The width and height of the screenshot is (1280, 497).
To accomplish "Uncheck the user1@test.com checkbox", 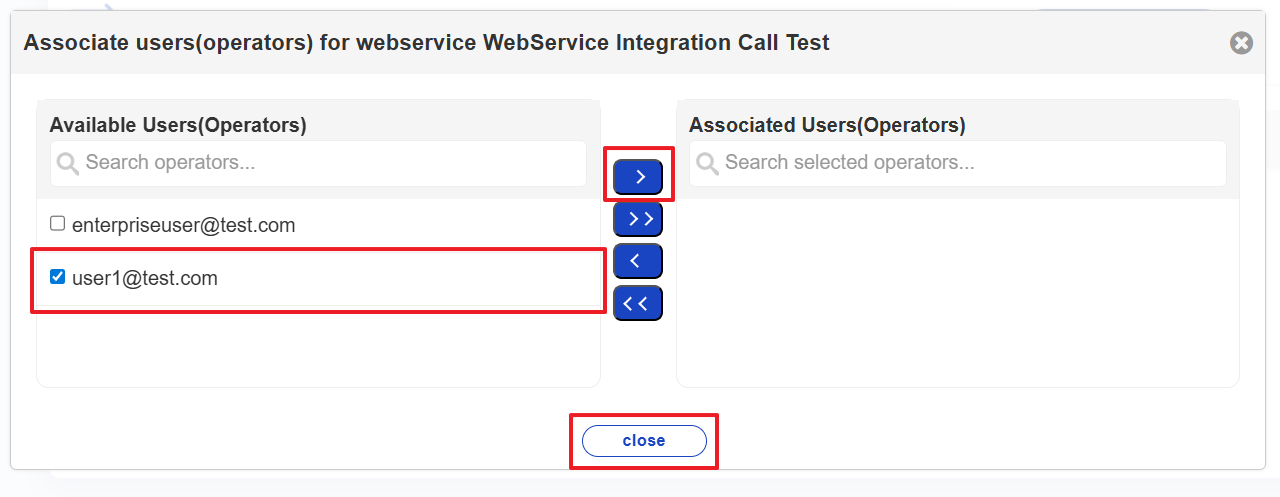I will [58, 277].
